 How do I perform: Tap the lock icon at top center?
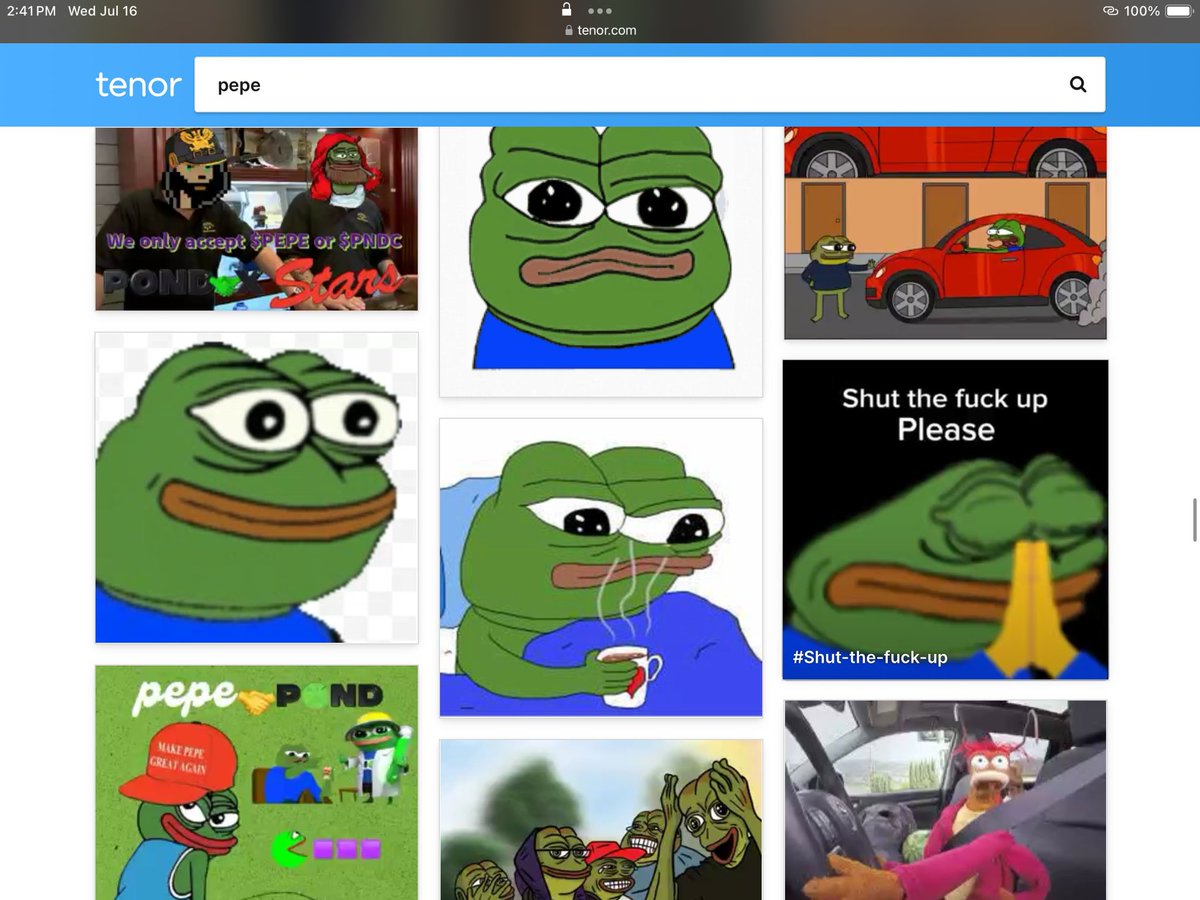pyautogui.click(x=567, y=9)
